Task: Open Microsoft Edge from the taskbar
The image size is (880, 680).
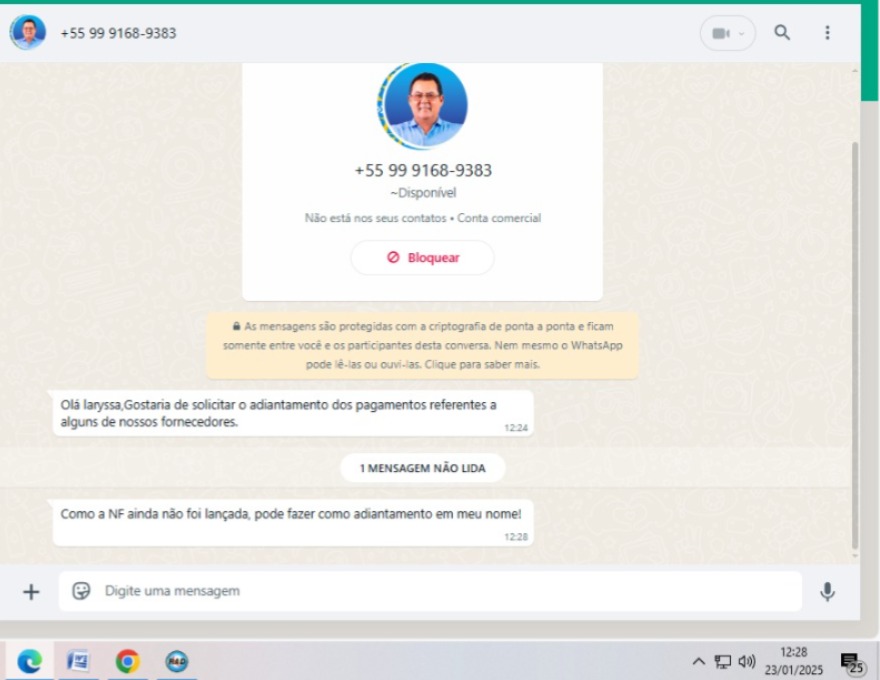Action: (29, 661)
